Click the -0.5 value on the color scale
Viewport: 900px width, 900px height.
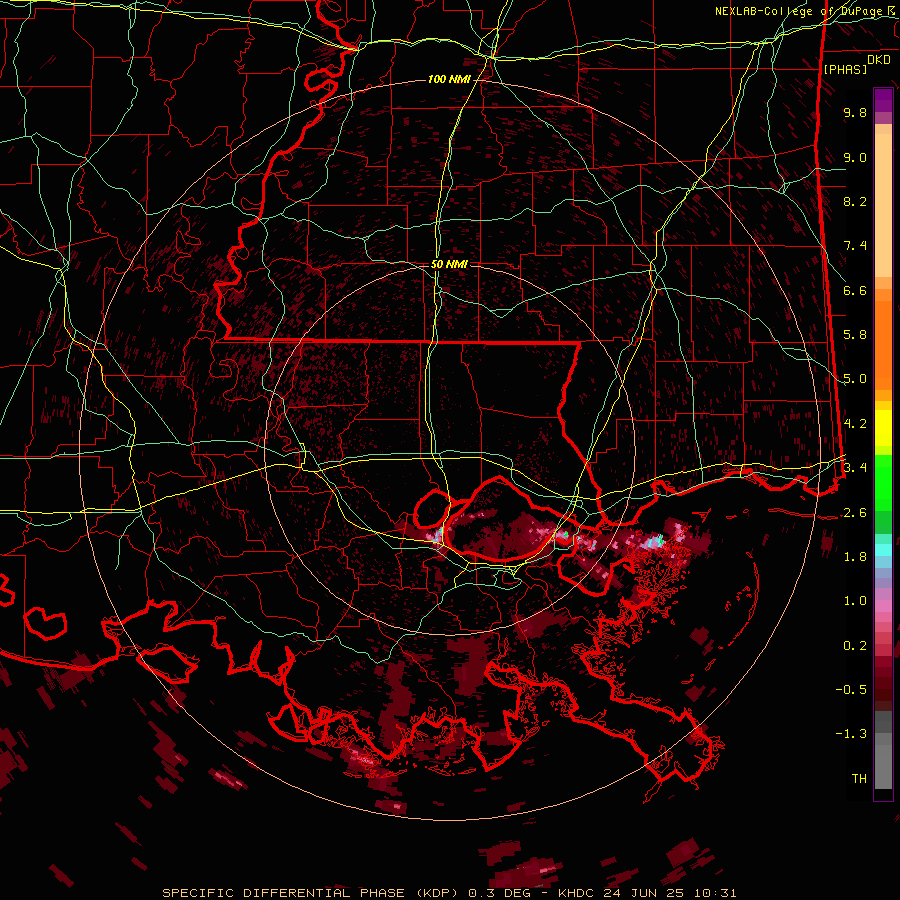pos(851,690)
